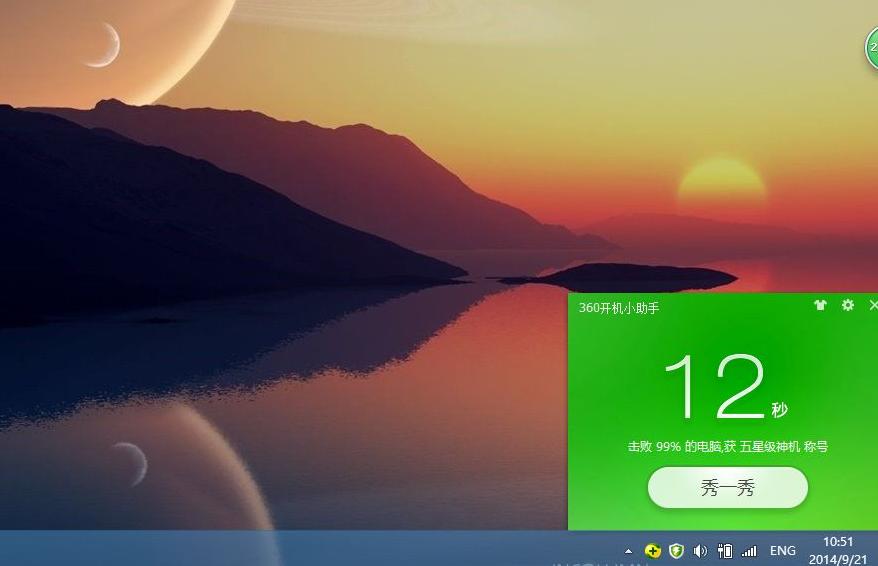Image resolution: width=878 pixels, height=566 pixels.
Task: Click the 五星级神机 rank label
Action: [770, 447]
